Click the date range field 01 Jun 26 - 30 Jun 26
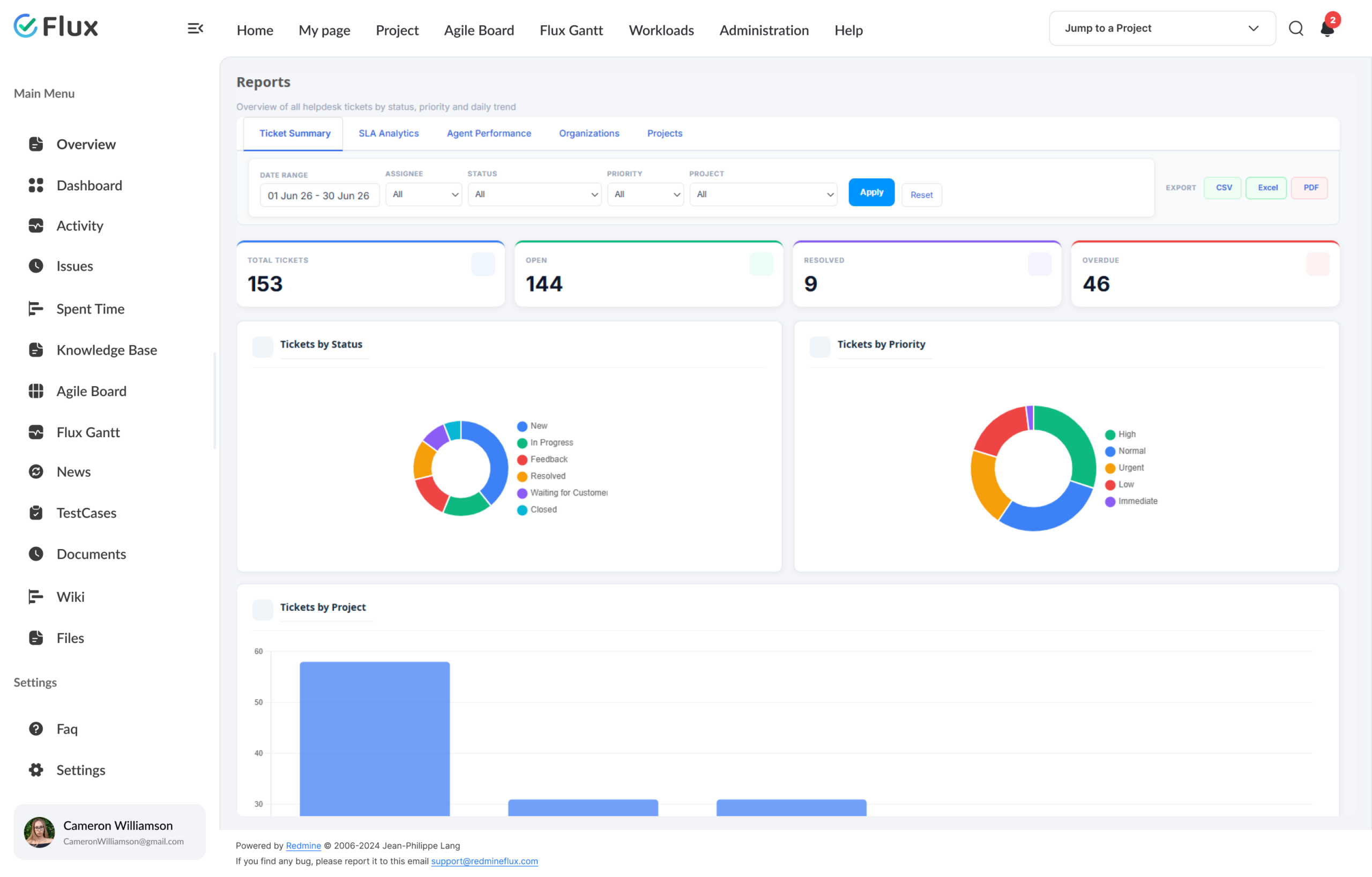Screen dimensions: 1372x877 pyautogui.click(x=319, y=196)
